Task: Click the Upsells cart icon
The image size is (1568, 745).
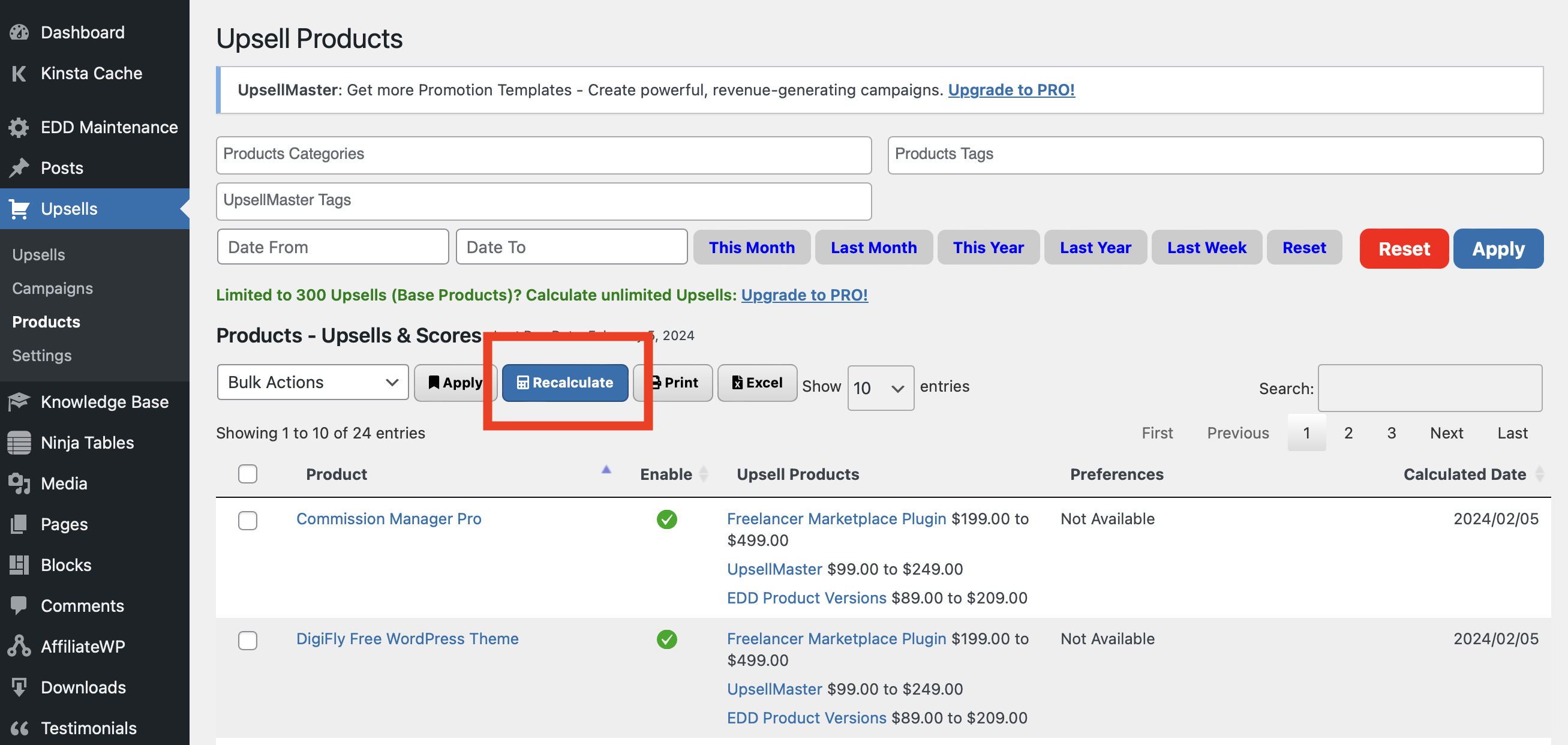Action: (19, 209)
